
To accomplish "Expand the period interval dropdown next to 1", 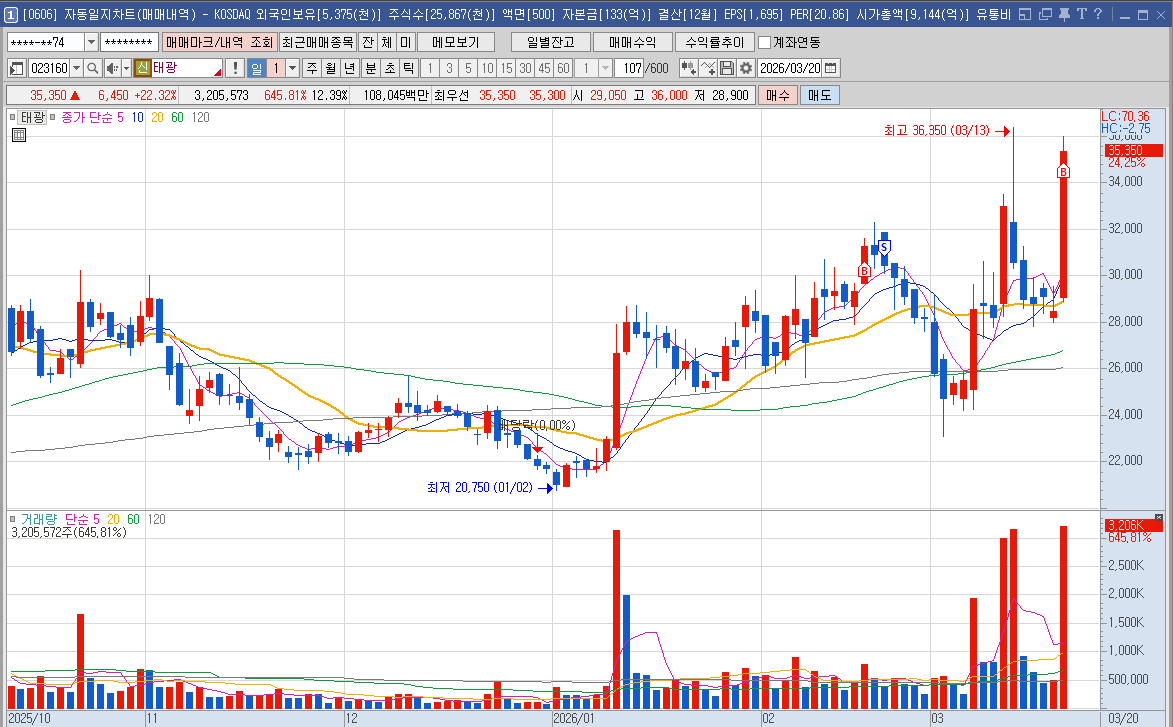I will tap(292, 68).
